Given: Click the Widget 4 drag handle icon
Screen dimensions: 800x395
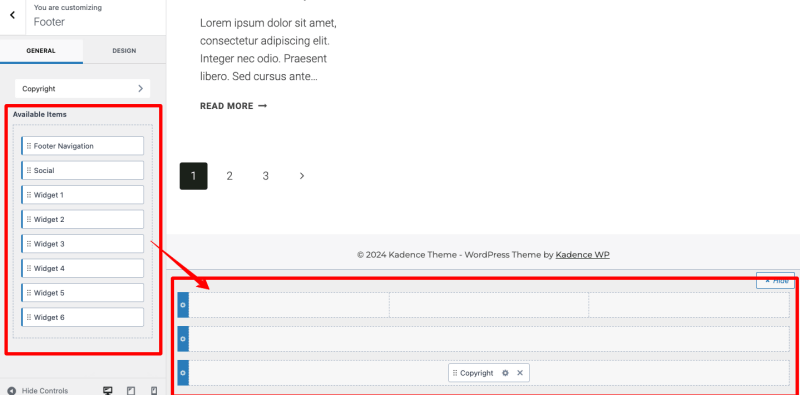Looking at the screenshot, I should tap(29, 268).
